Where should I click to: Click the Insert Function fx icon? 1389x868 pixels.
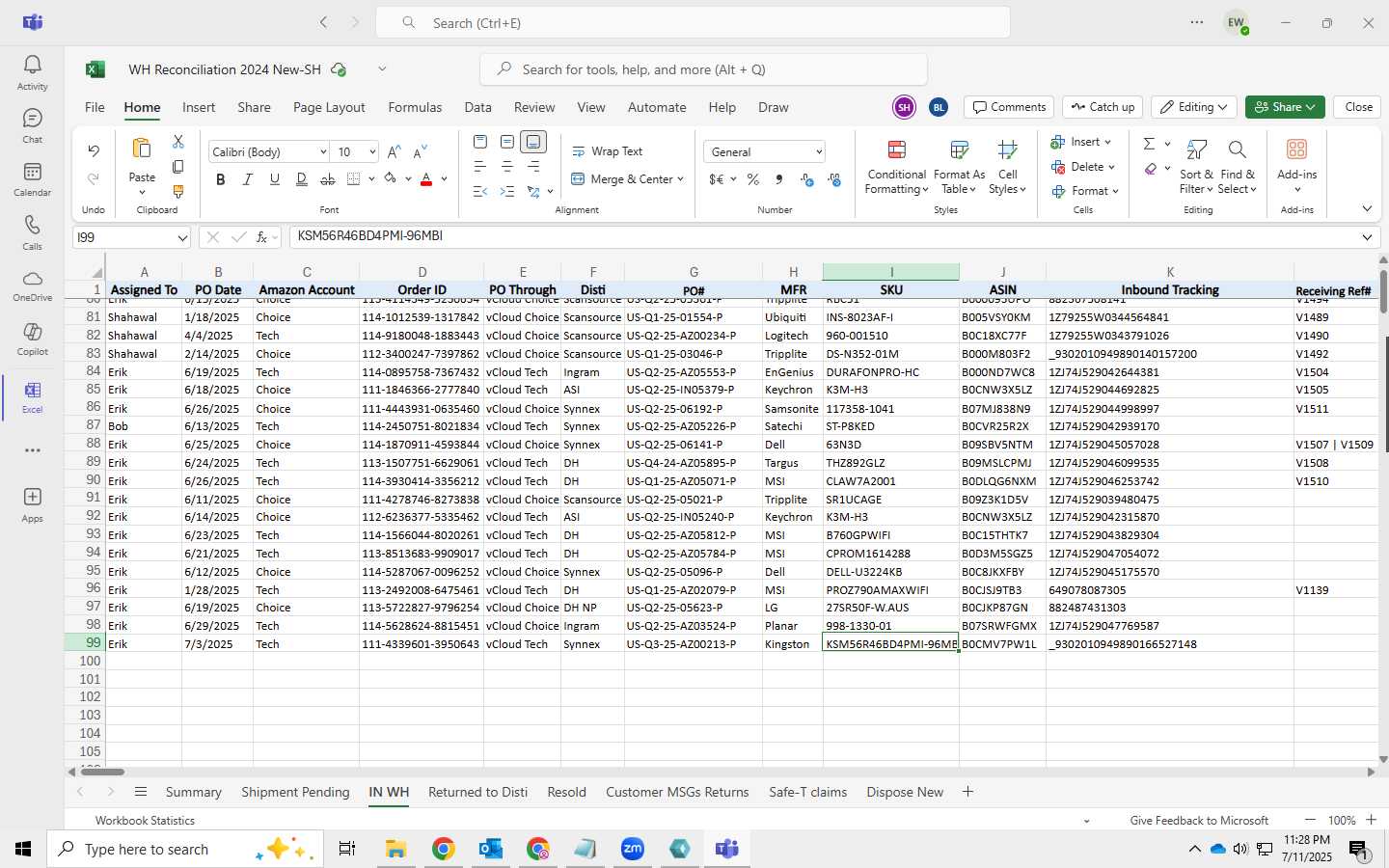point(261,237)
